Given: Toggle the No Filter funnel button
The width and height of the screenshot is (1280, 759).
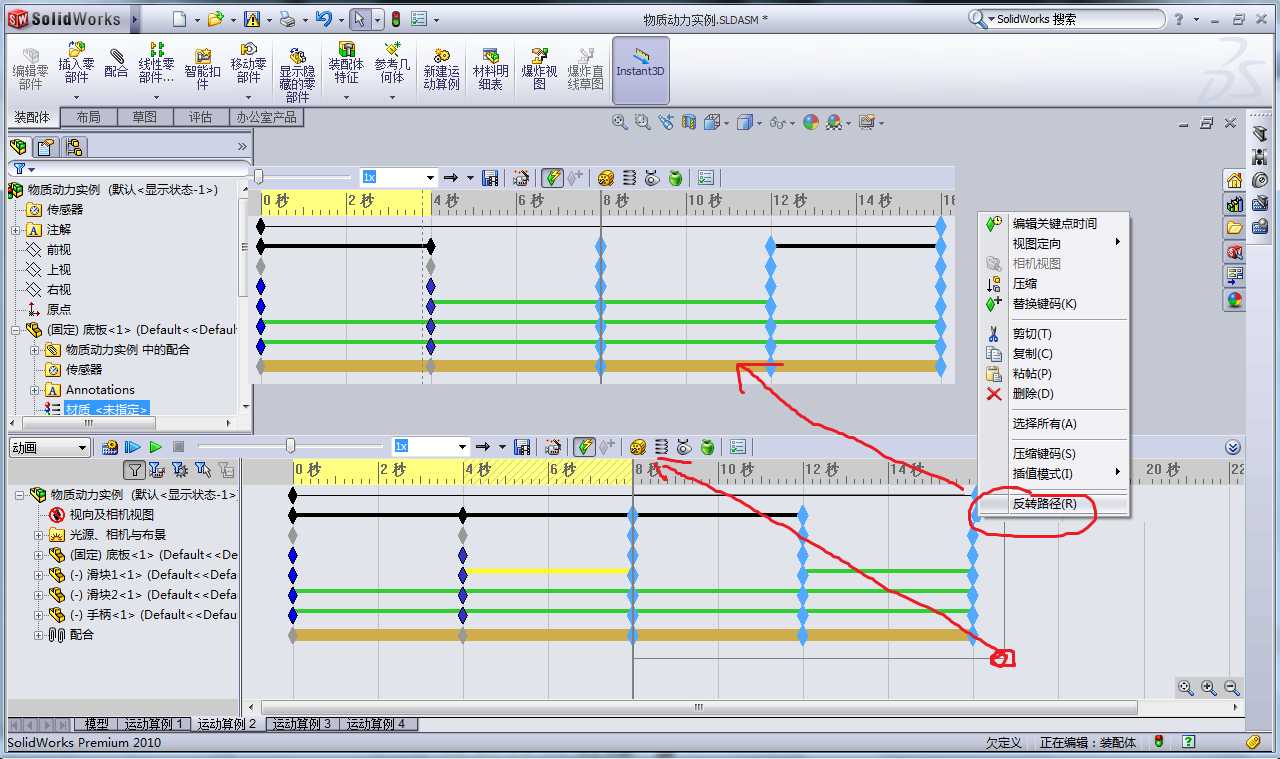Looking at the screenshot, I should click(x=135, y=470).
